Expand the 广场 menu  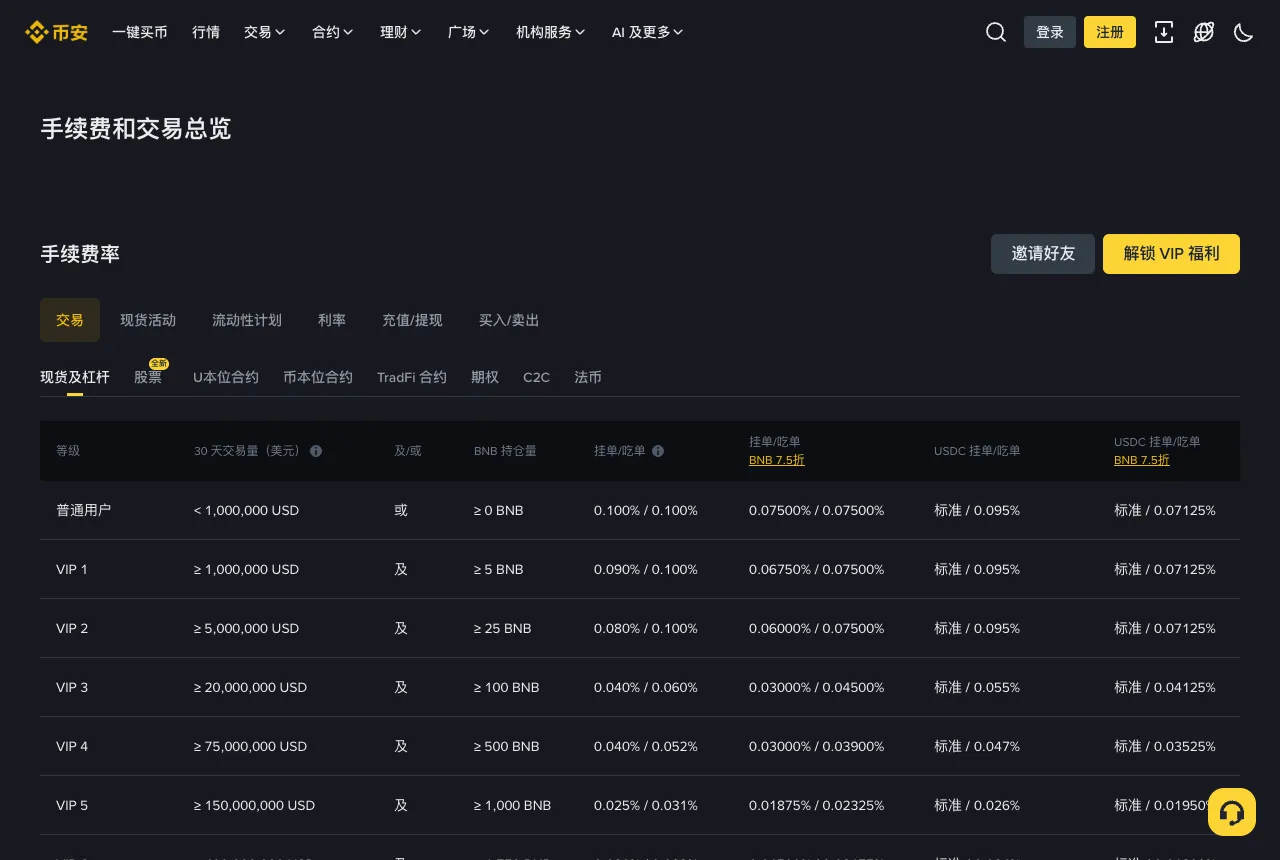click(x=469, y=32)
